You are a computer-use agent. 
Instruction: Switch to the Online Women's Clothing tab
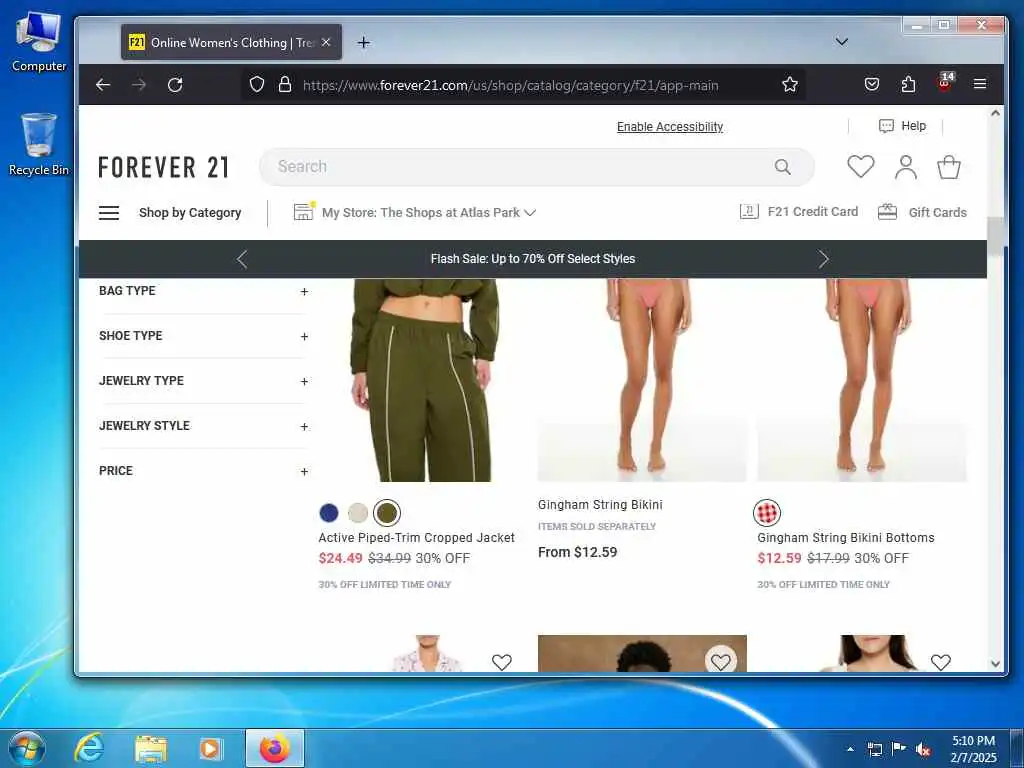[231, 42]
